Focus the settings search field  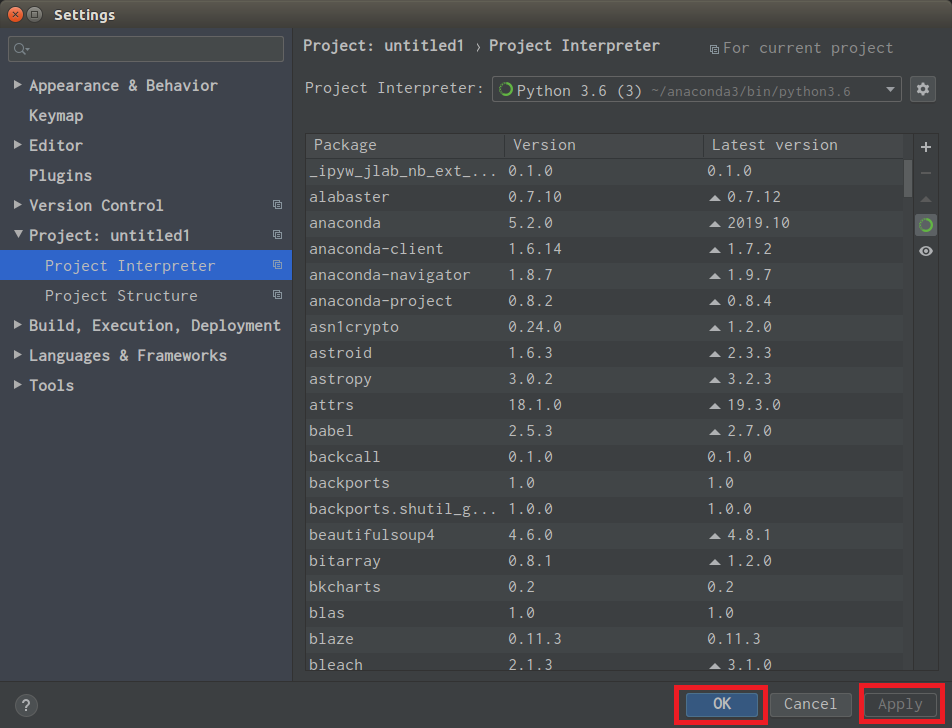pyautogui.click(x=146, y=49)
